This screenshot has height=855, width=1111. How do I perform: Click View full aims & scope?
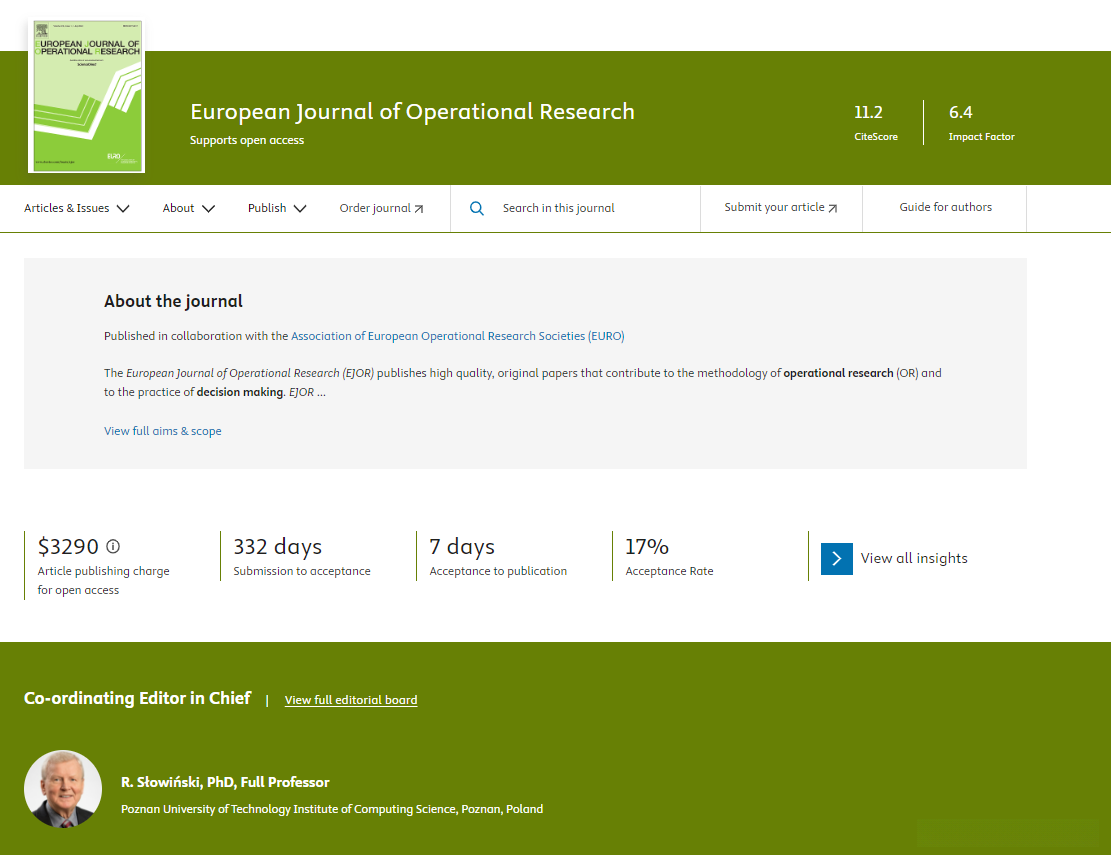tap(163, 431)
